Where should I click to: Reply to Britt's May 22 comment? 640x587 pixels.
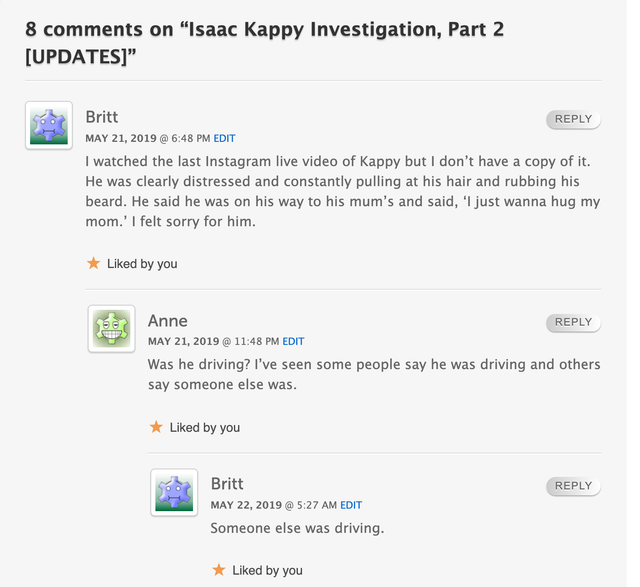click(x=573, y=486)
